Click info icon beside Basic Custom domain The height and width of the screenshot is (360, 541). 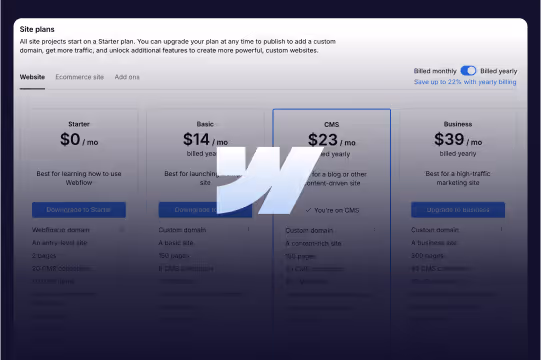pos(248,229)
